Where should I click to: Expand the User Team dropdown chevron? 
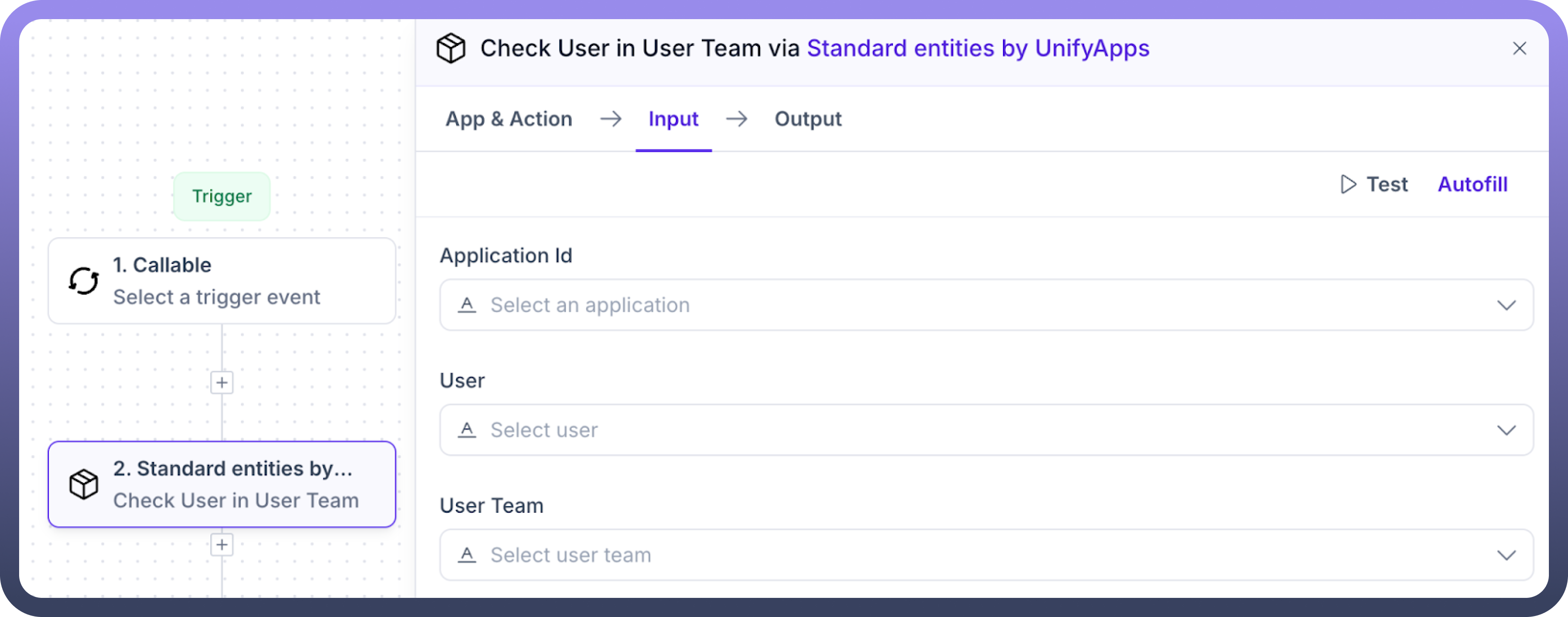pos(1506,555)
